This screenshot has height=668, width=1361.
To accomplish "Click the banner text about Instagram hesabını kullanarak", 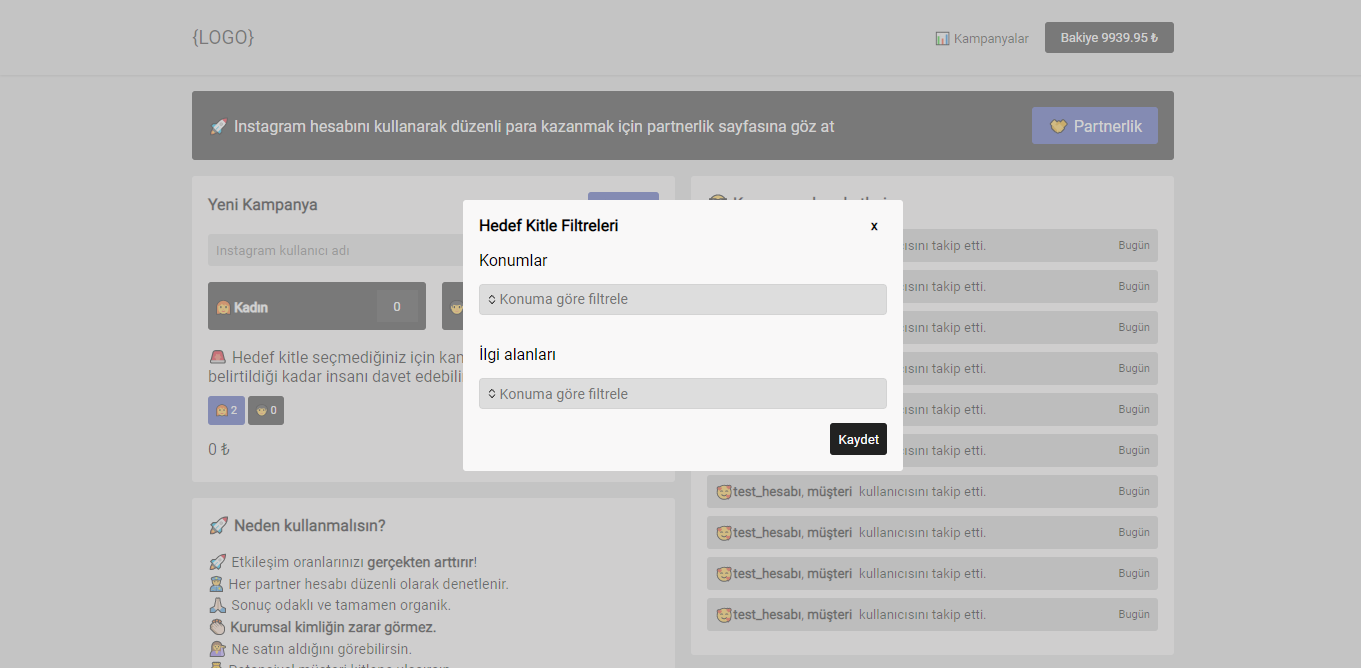I will tap(534, 127).
